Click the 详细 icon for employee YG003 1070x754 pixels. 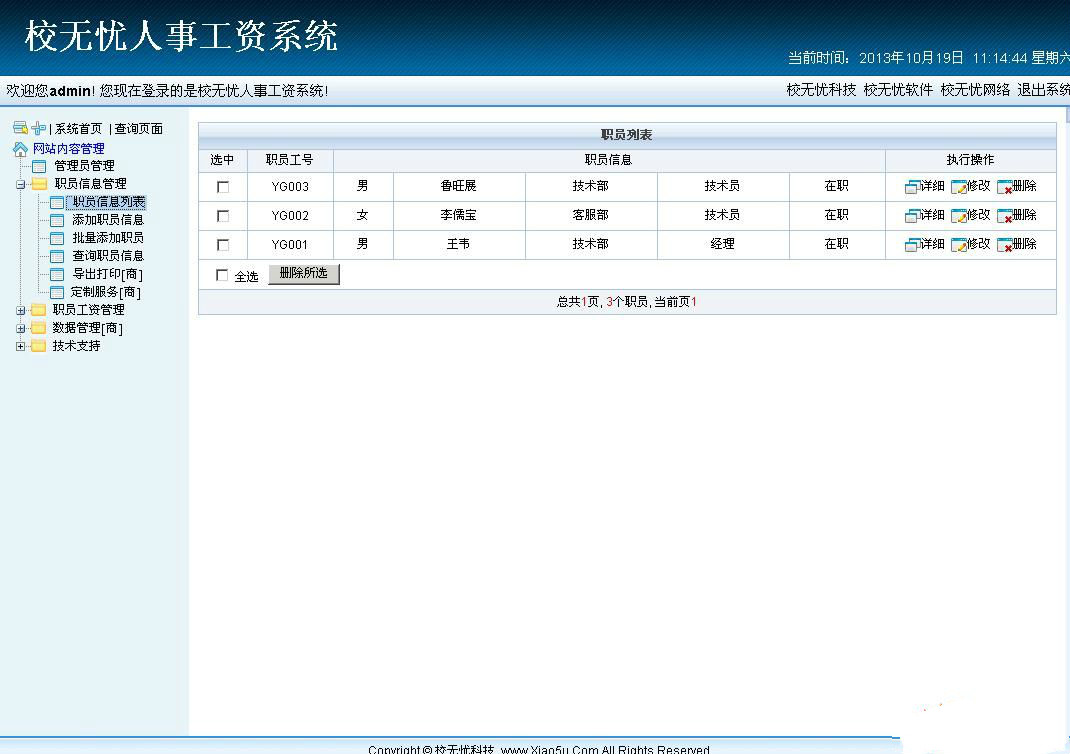912,187
